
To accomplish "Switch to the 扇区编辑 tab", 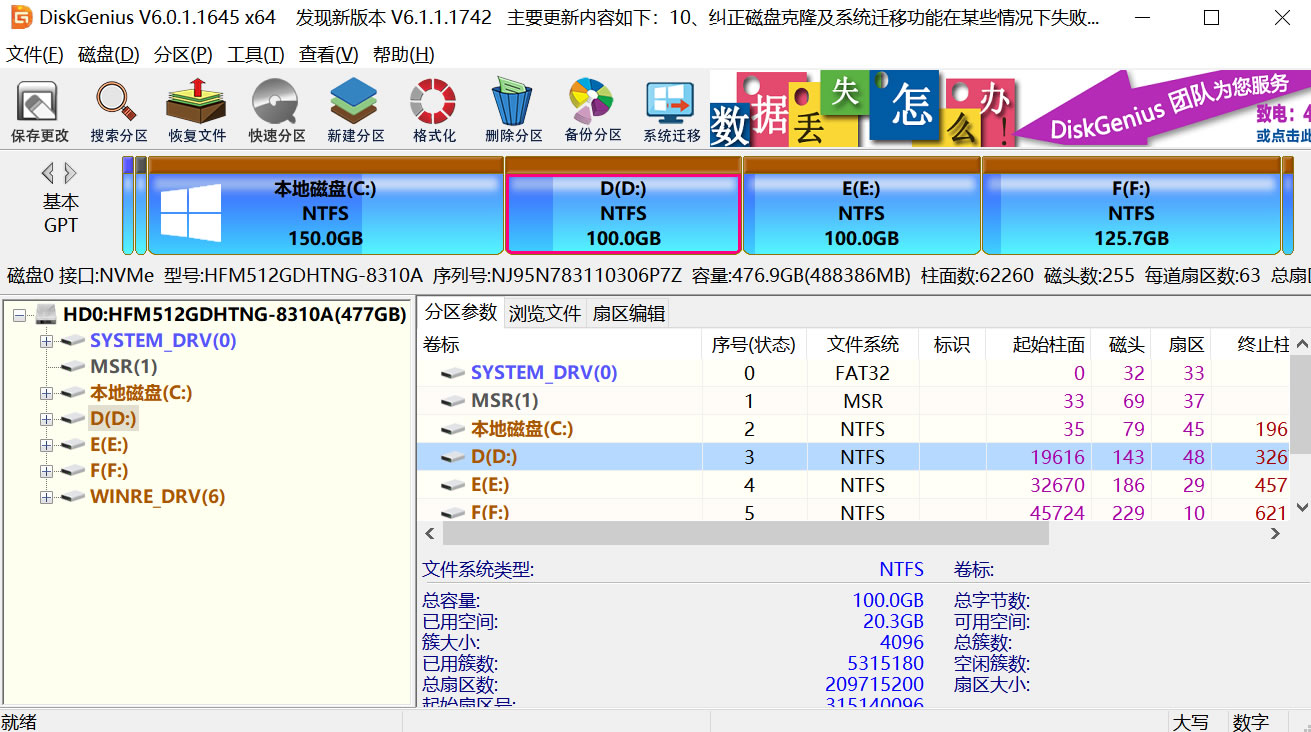I will click(x=628, y=314).
